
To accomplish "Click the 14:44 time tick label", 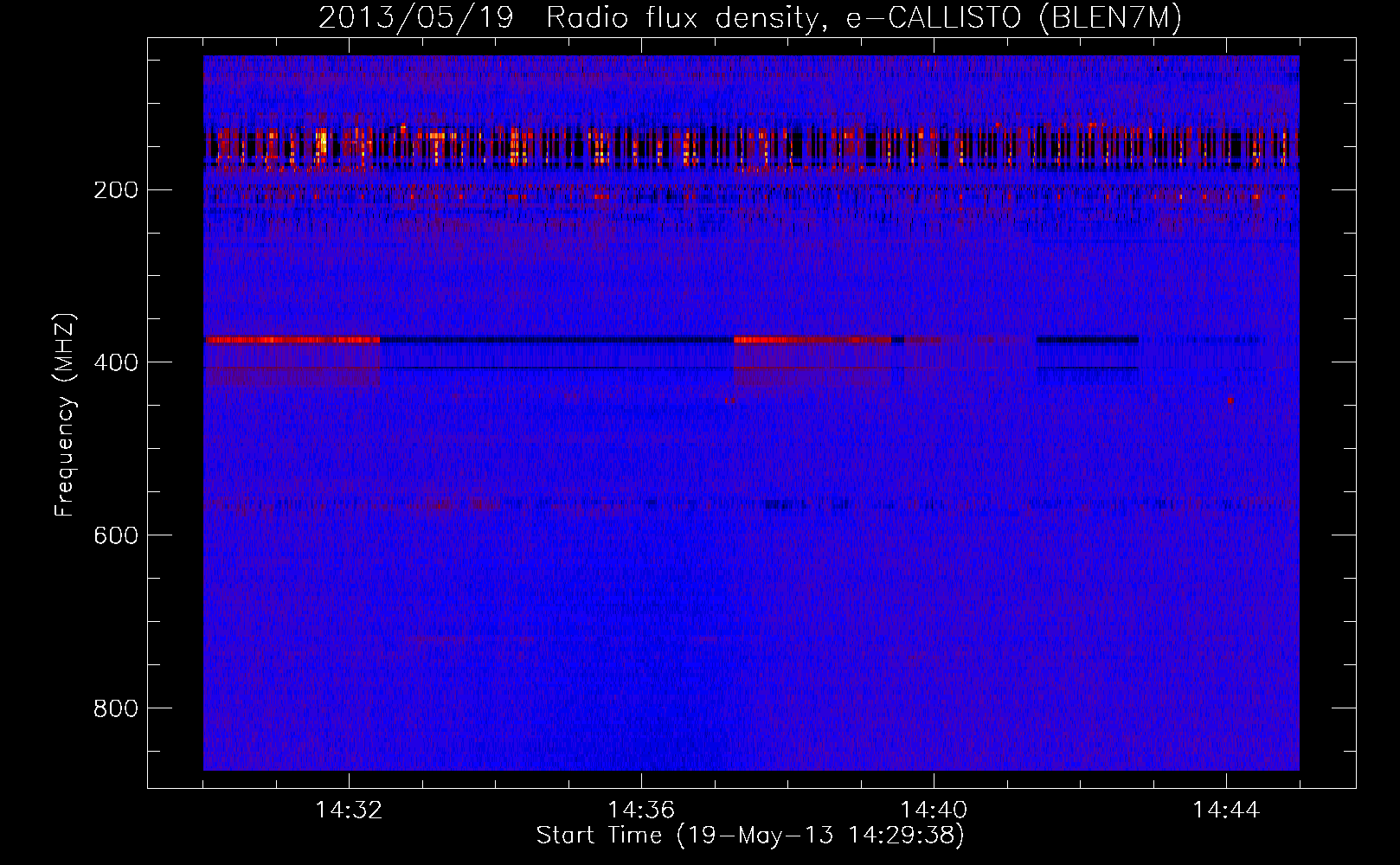I will pos(1226,810).
